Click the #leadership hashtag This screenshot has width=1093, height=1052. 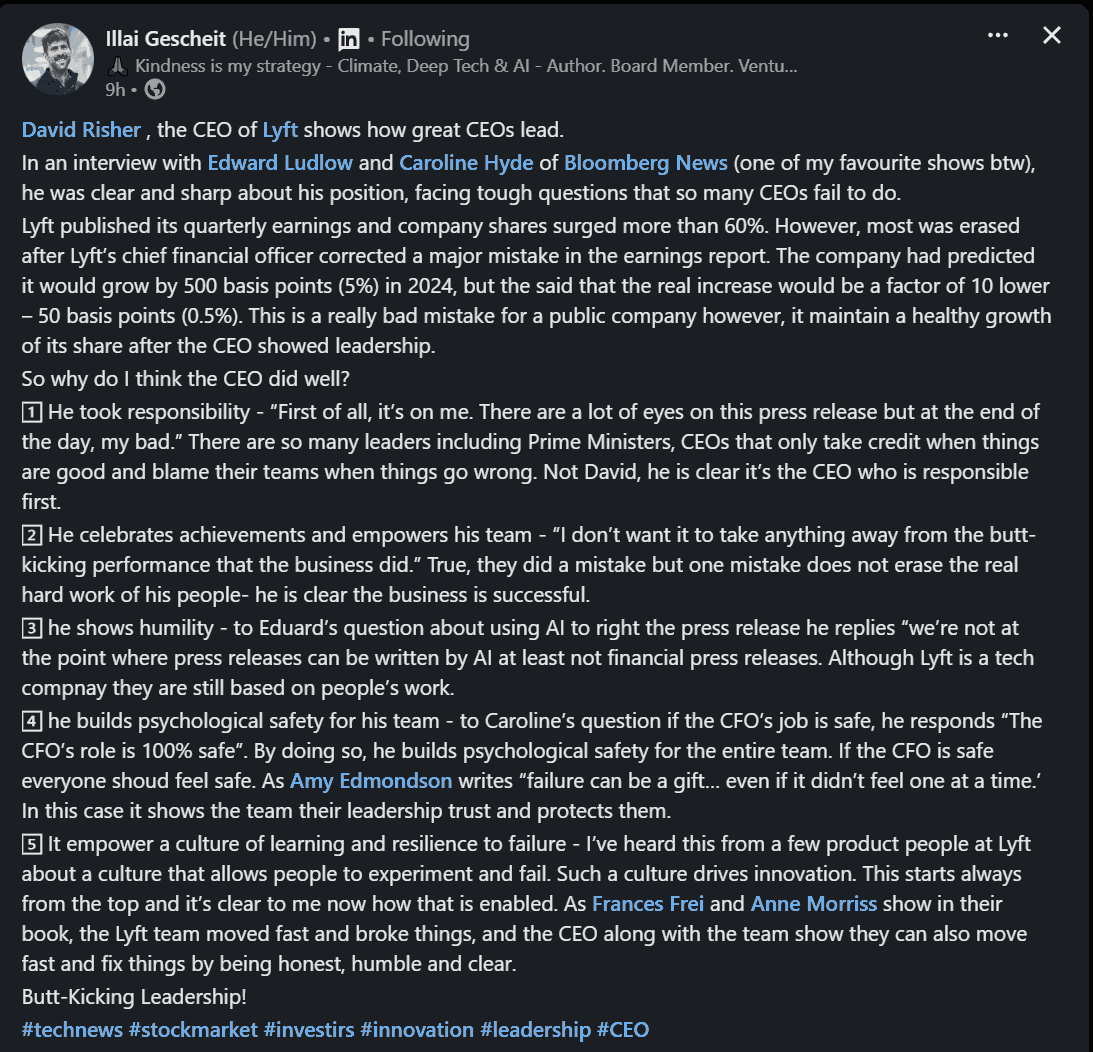click(x=535, y=1029)
